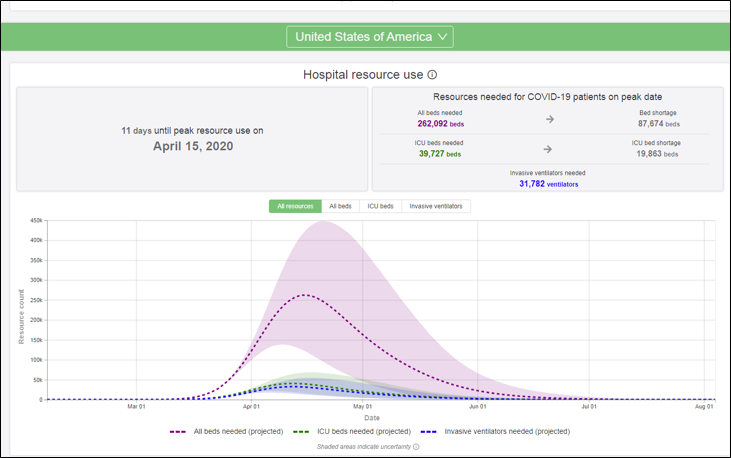Click the 262,092 beds value
Viewport: 731px width, 458px height.
(441, 124)
